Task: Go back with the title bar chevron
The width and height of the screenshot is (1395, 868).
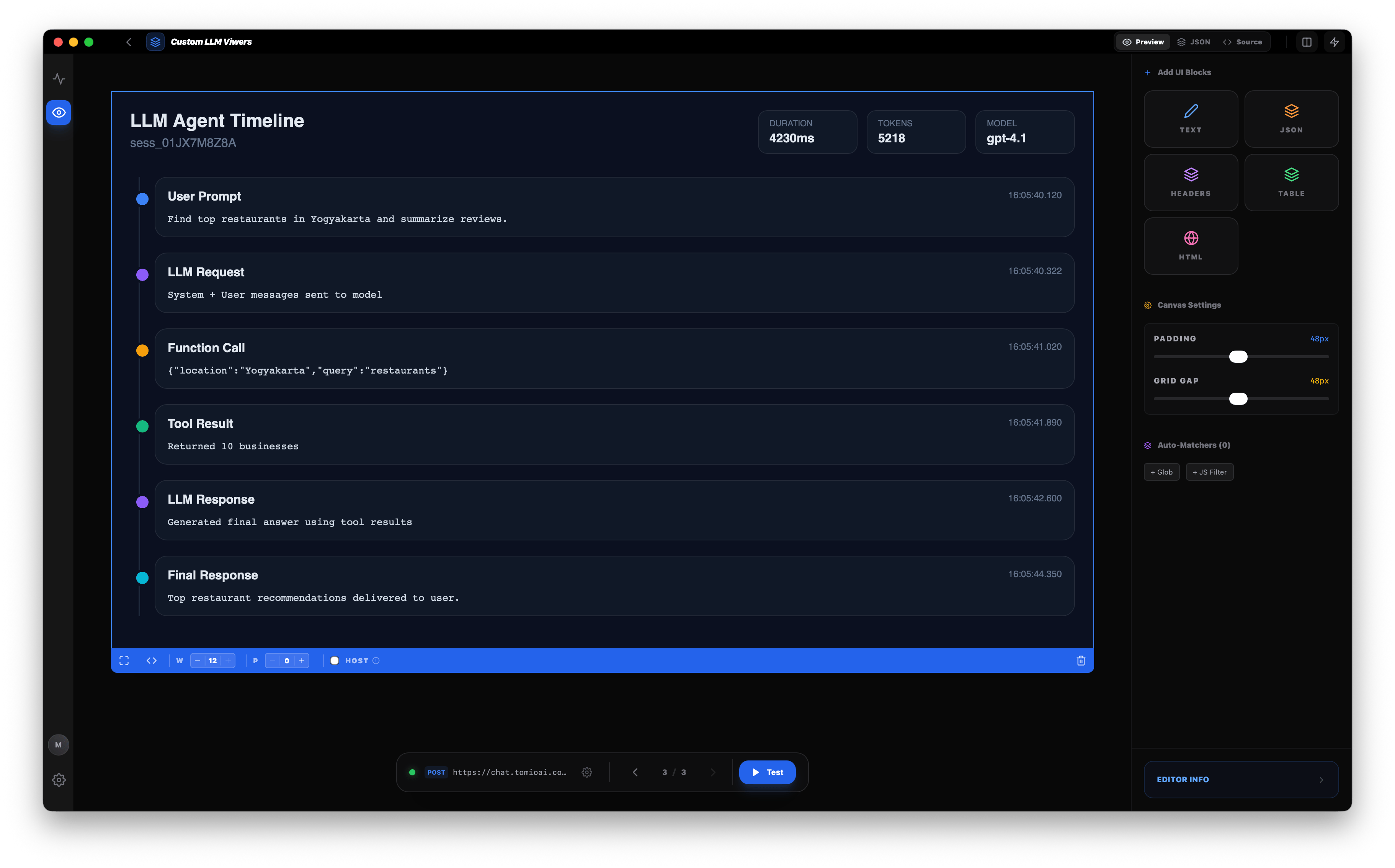Action: pos(129,42)
